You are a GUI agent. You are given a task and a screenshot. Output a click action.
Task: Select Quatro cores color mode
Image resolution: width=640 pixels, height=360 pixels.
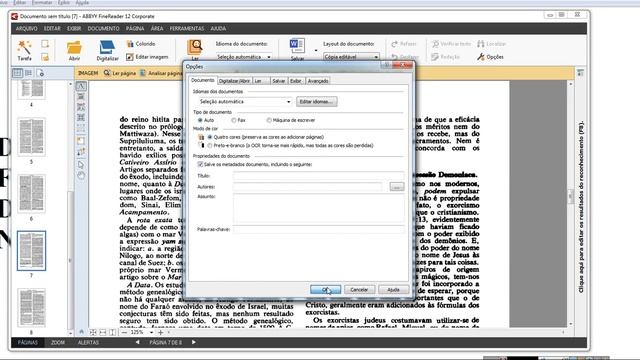(210, 137)
